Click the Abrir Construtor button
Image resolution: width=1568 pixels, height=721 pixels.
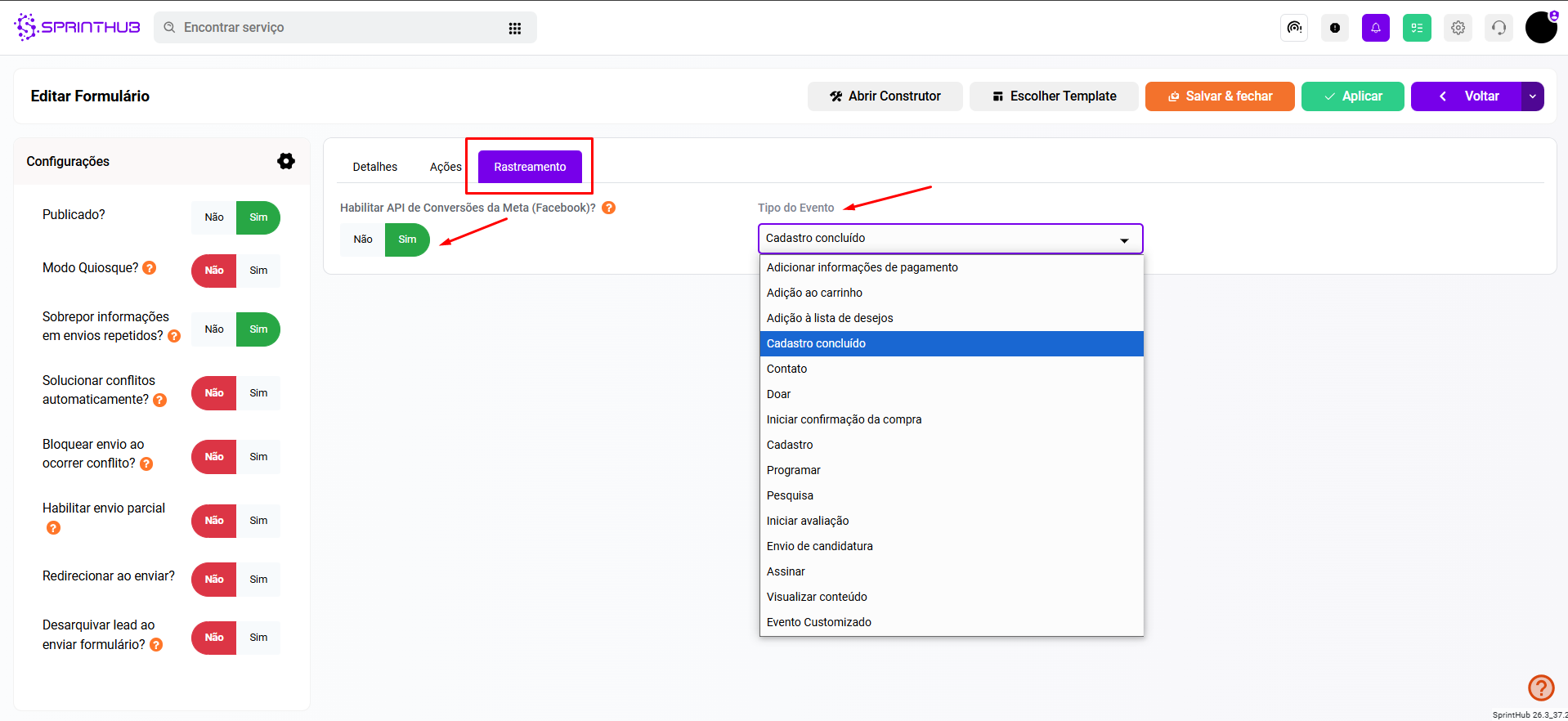885,96
